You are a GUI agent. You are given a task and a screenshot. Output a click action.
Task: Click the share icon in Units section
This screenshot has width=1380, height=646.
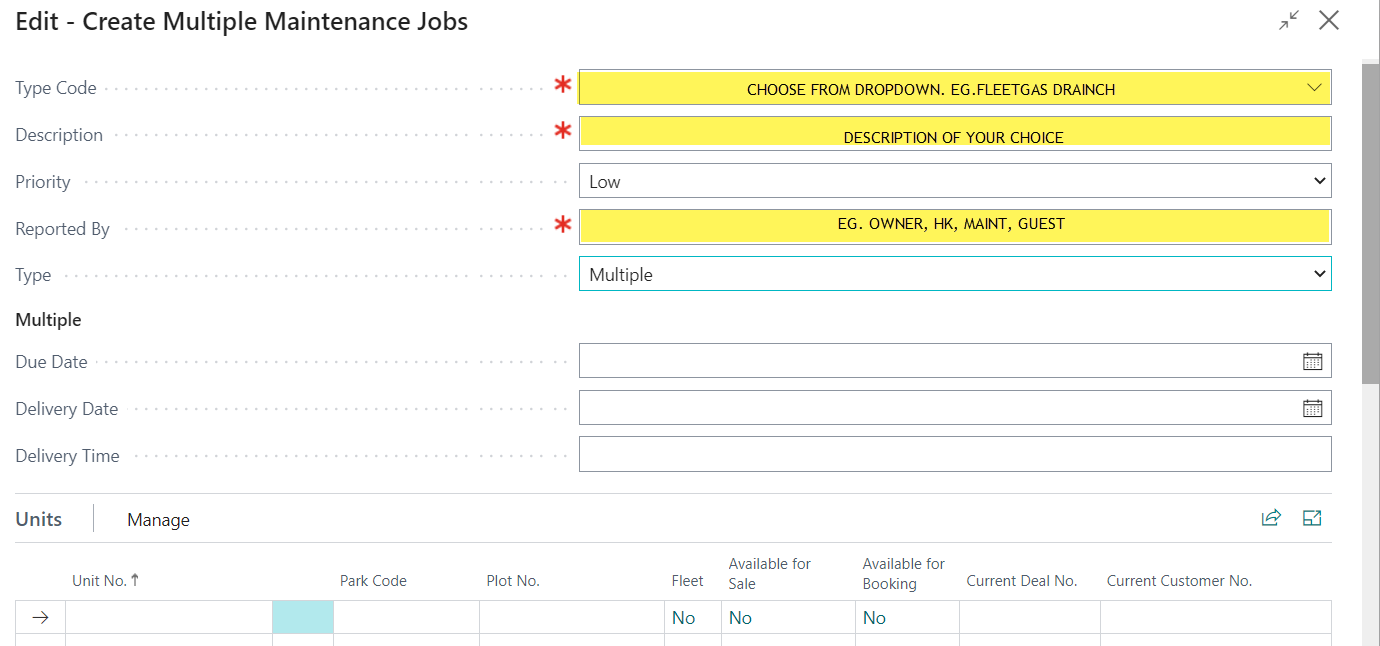1271,518
